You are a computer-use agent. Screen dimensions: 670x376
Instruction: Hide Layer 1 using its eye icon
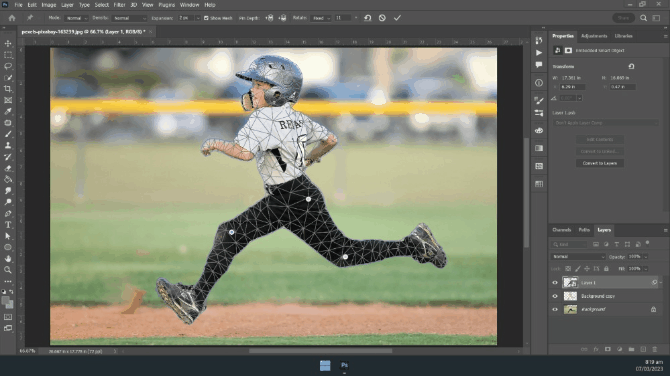(x=555, y=282)
